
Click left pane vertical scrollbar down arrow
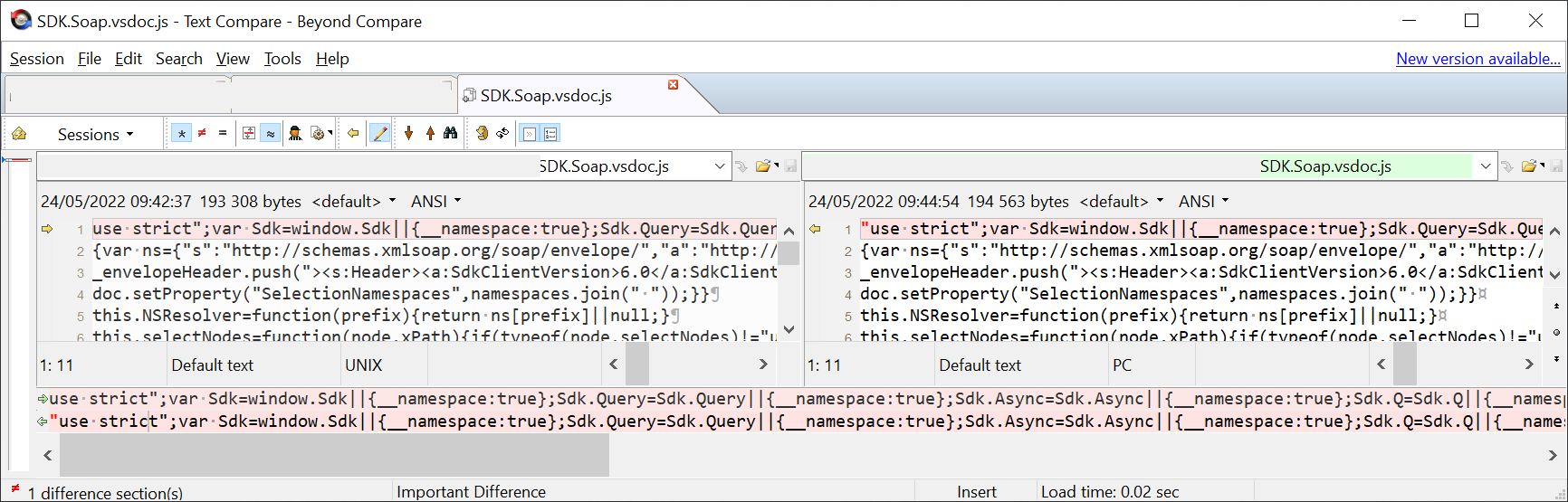(x=789, y=330)
